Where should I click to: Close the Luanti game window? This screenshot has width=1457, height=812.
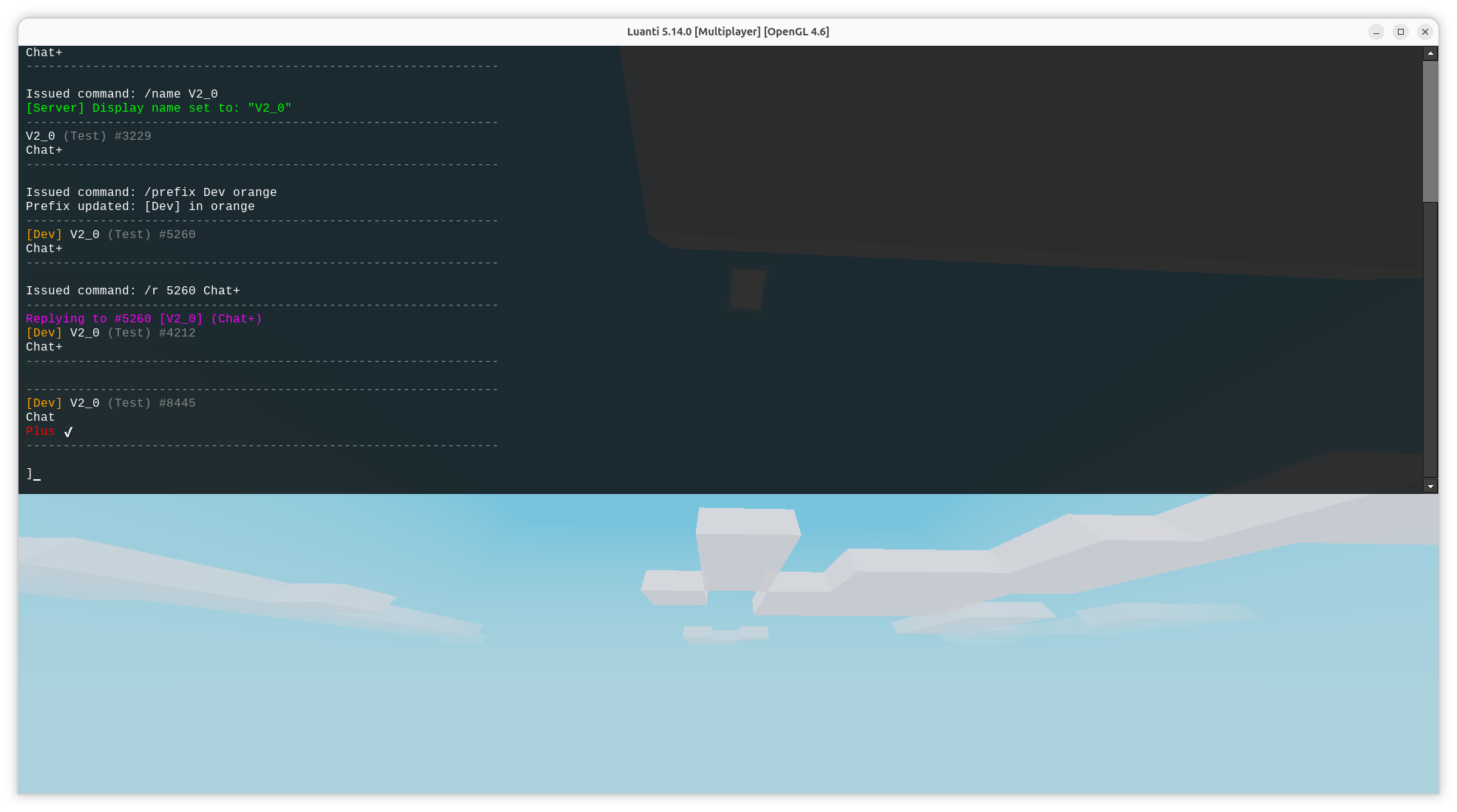click(1425, 32)
